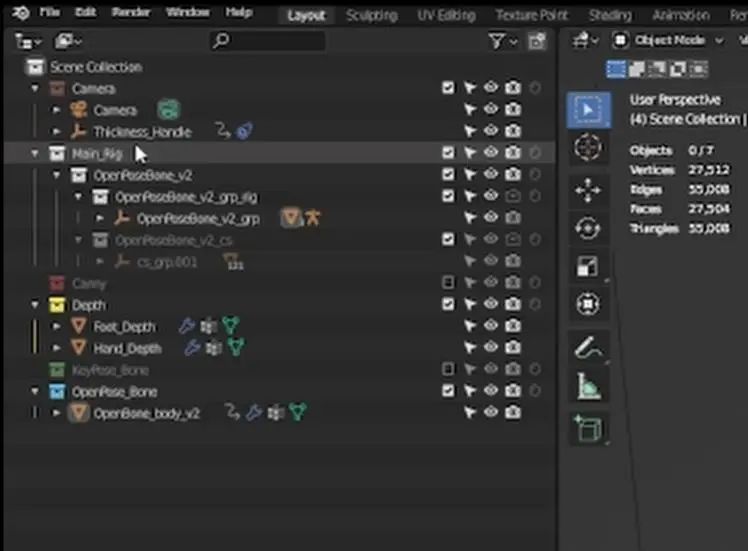Toggle eye visibility for Hand_Depth
748x551 pixels.
[x=491, y=347]
